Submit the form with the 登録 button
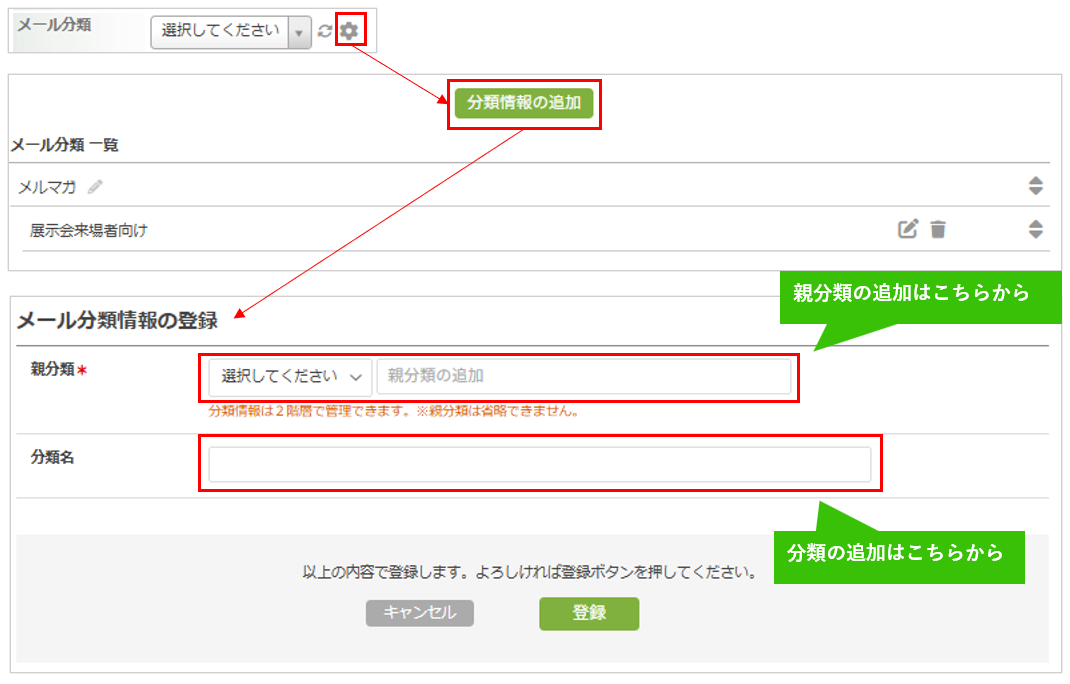The width and height of the screenshot is (1070, 684). pyautogui.click(x=588, y=613)
